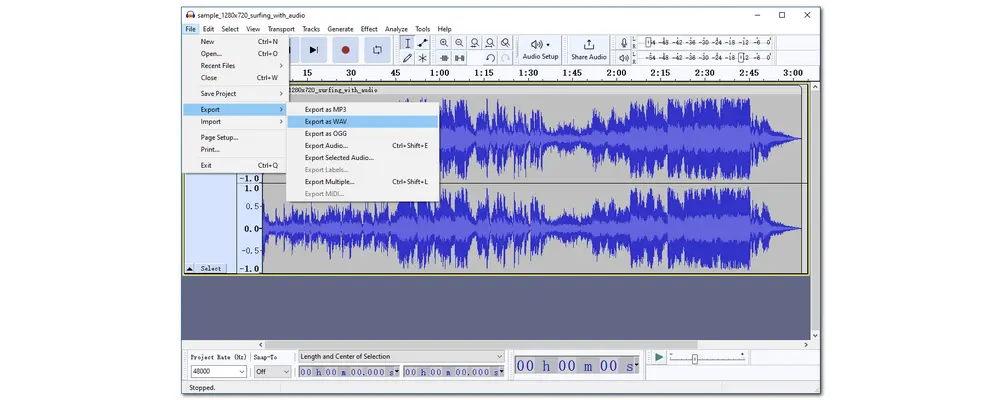1000x400 pixels.
Task: Toggle the Loop playback button
Action: (x=377, y=49)
